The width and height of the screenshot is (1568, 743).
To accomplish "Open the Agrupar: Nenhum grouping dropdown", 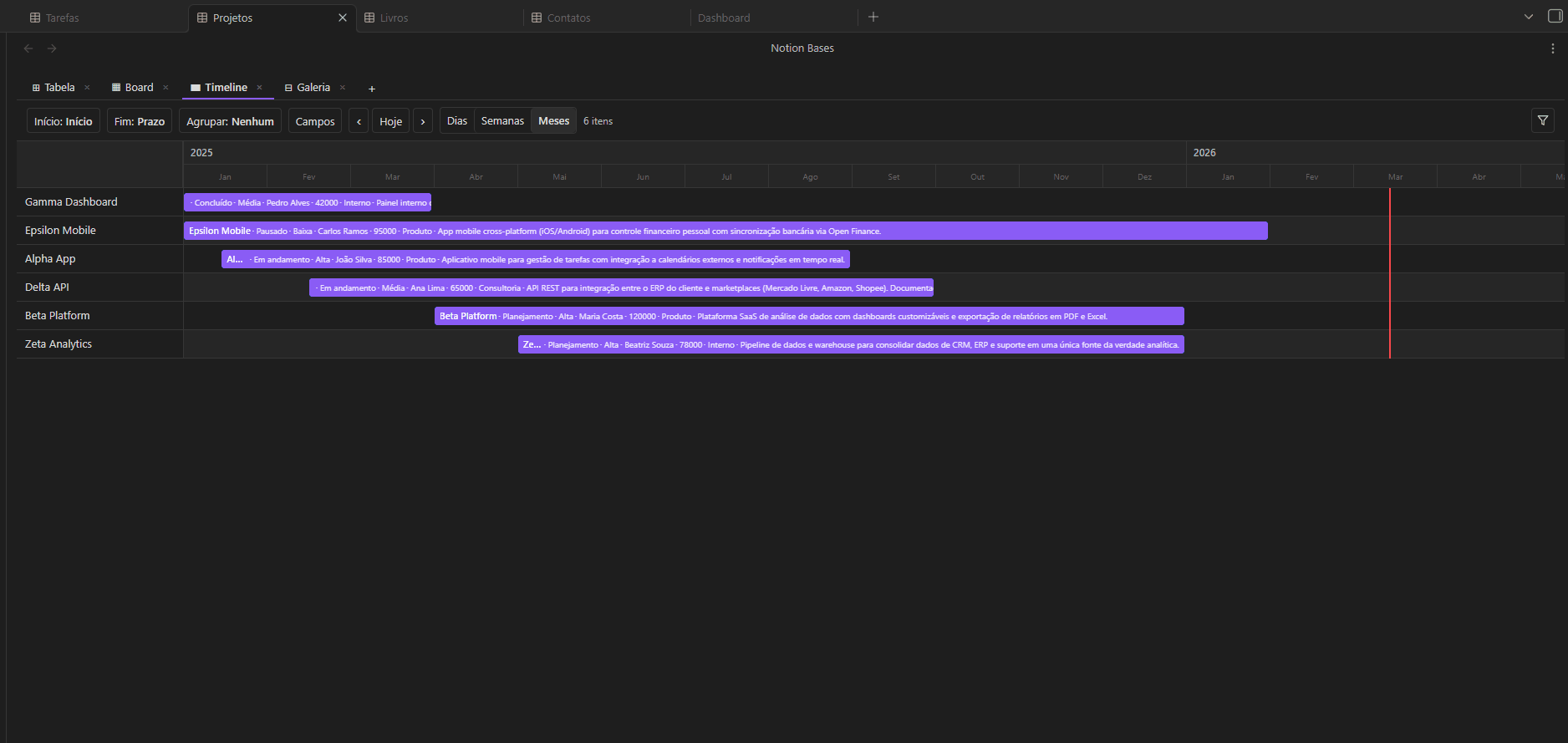I will point(230,121).
